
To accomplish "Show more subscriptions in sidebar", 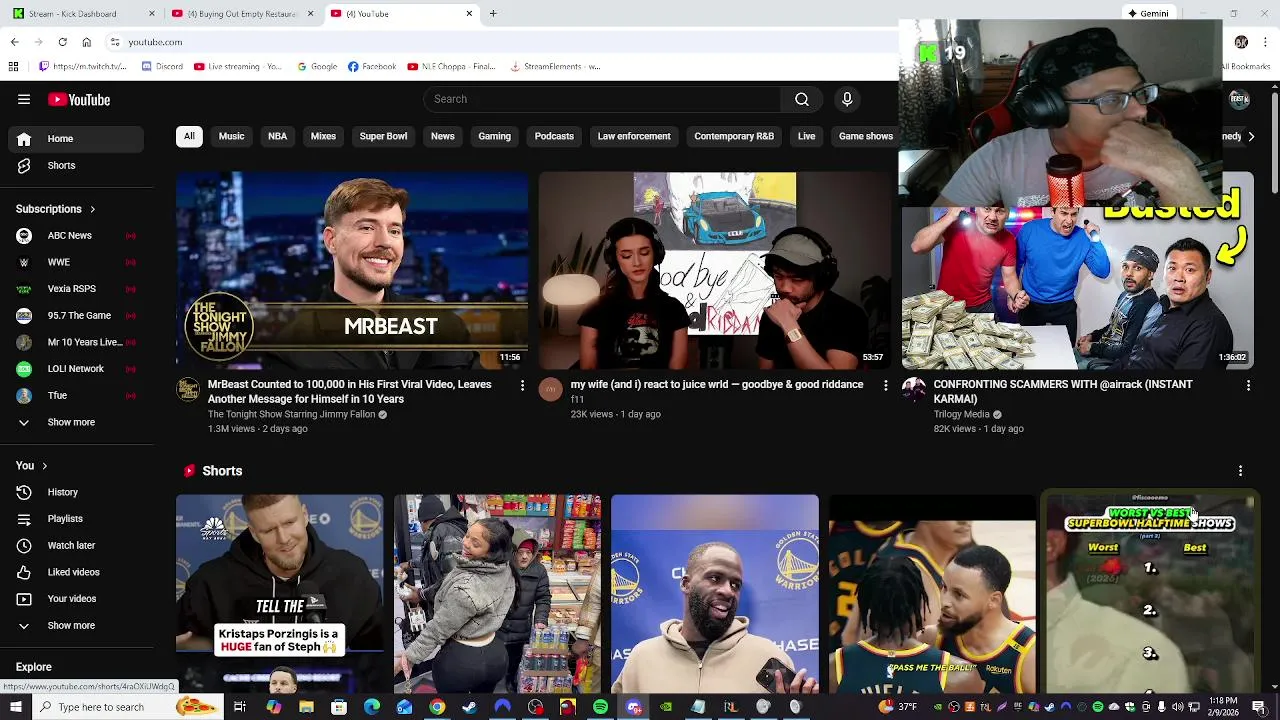I will click(x=76, y=422).
